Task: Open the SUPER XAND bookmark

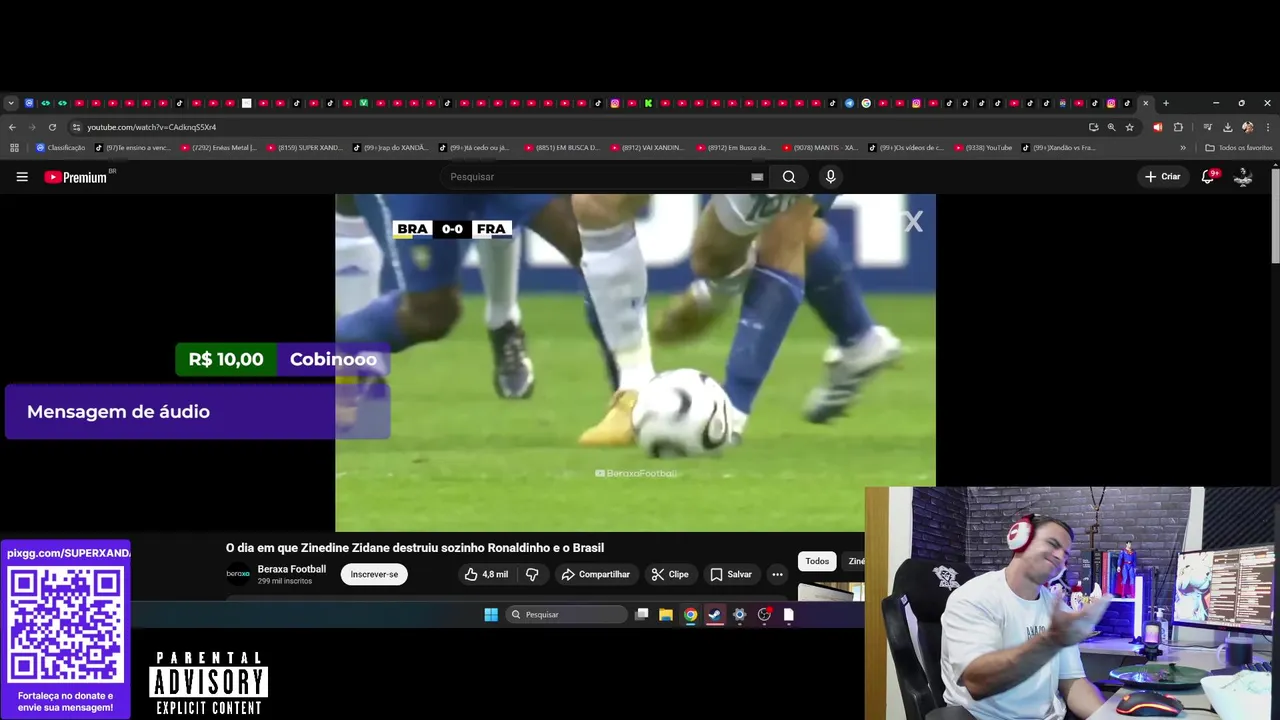Action: 305,148
